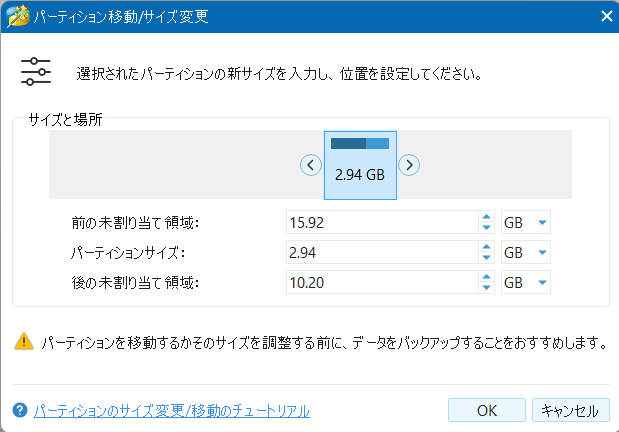Increase パーティションサイズ with the up spinner
The image size is (619, 432).
[487, 247]
